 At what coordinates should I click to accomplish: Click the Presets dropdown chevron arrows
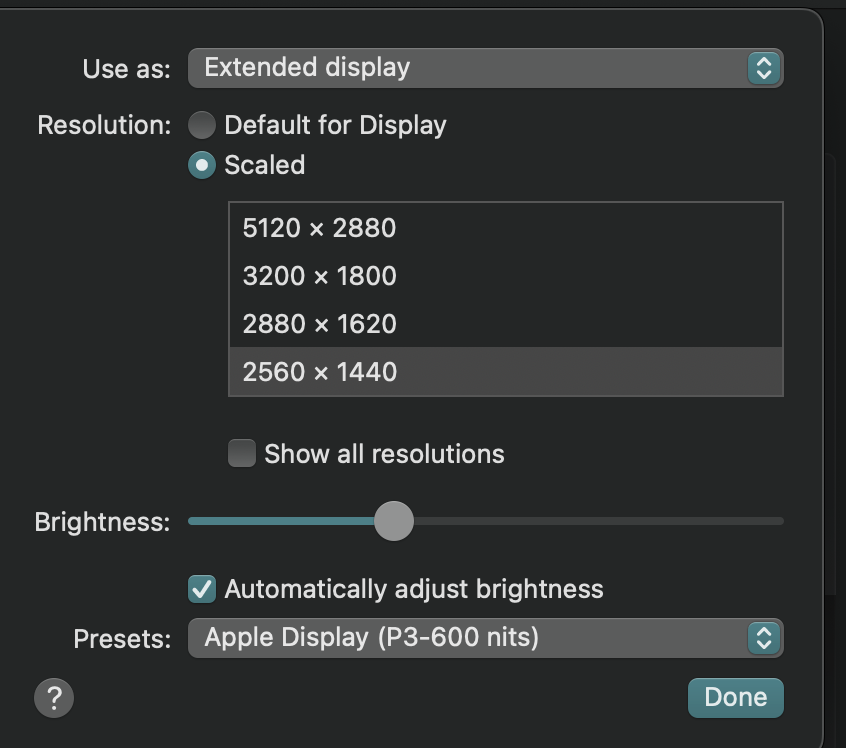pyautogui.click(x=763, y=638)
